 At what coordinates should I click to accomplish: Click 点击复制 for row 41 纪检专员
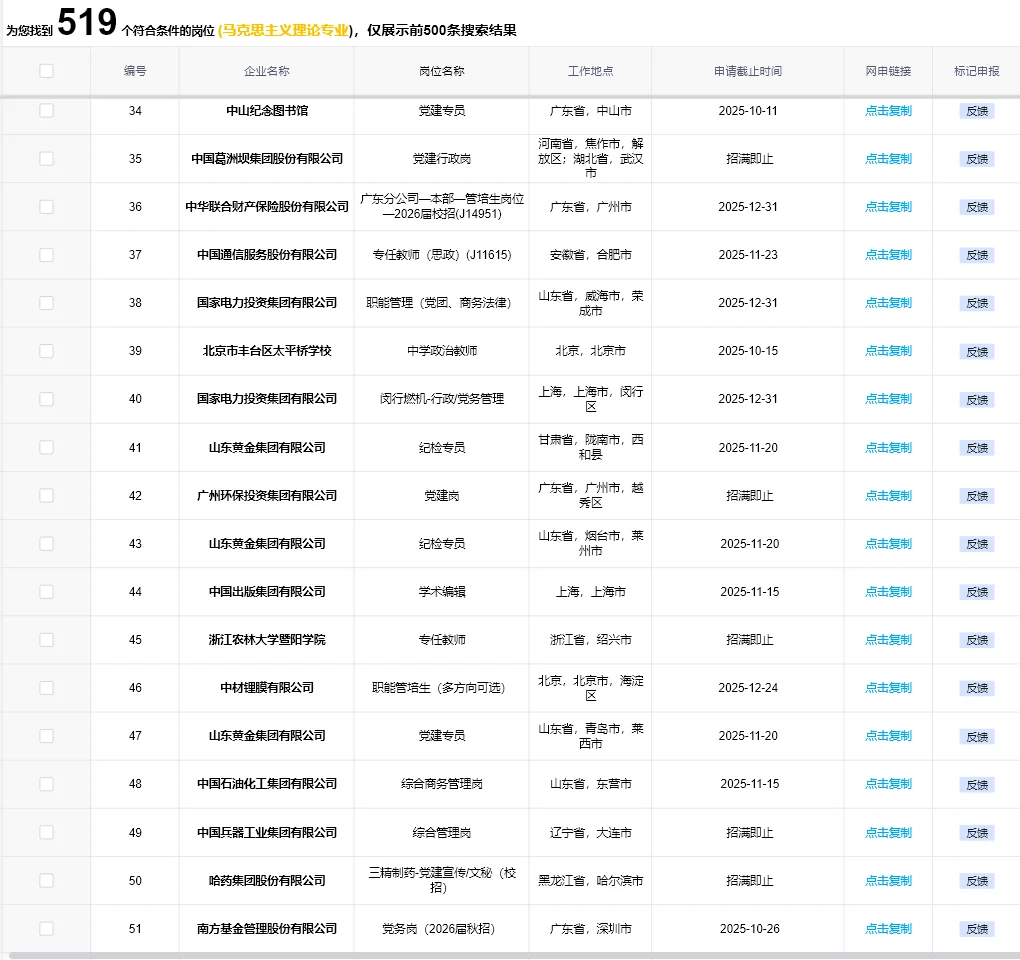click(888, 447)
